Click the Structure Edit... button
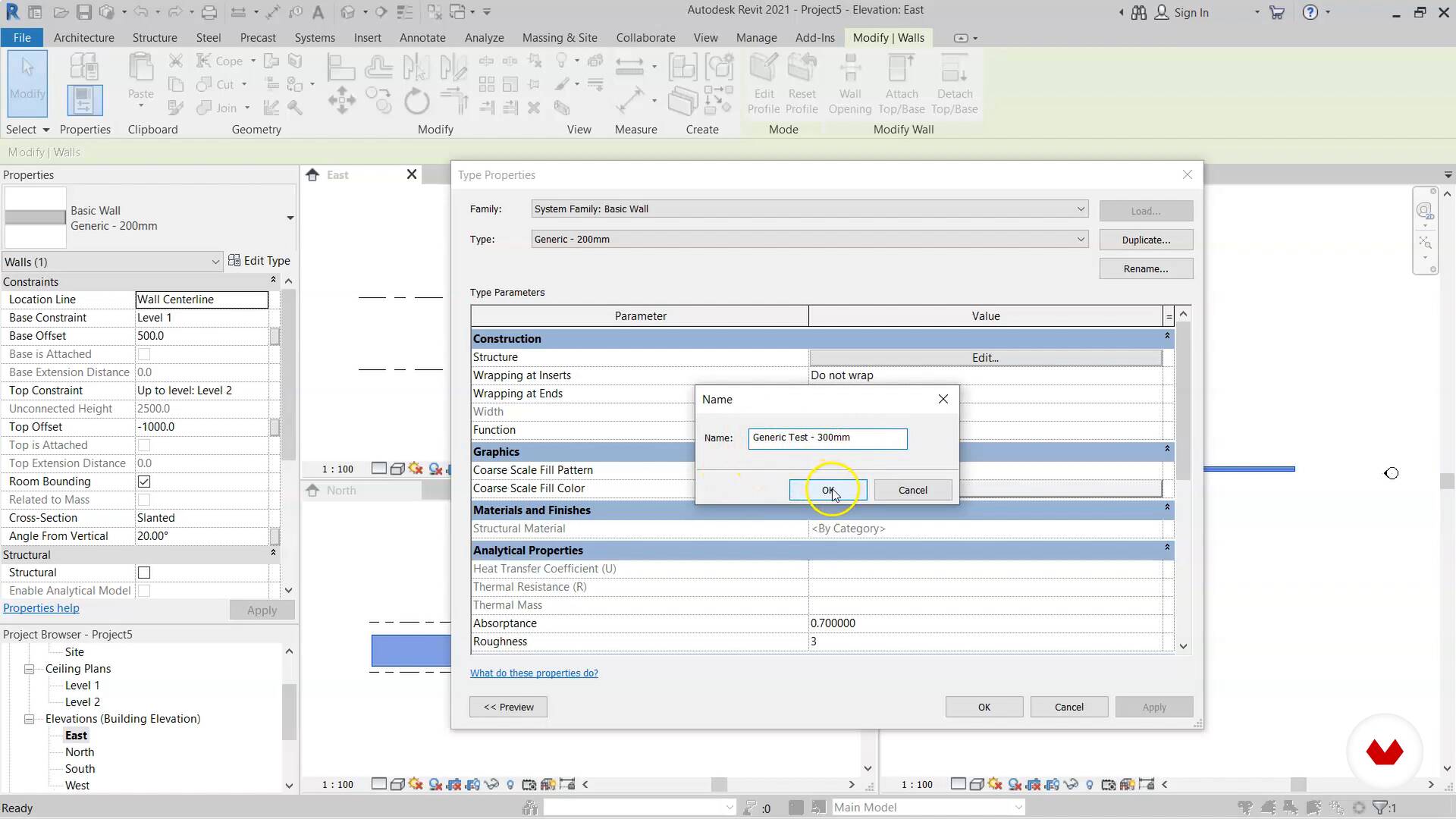The image size is (1456, 819). tap(985, 357)
